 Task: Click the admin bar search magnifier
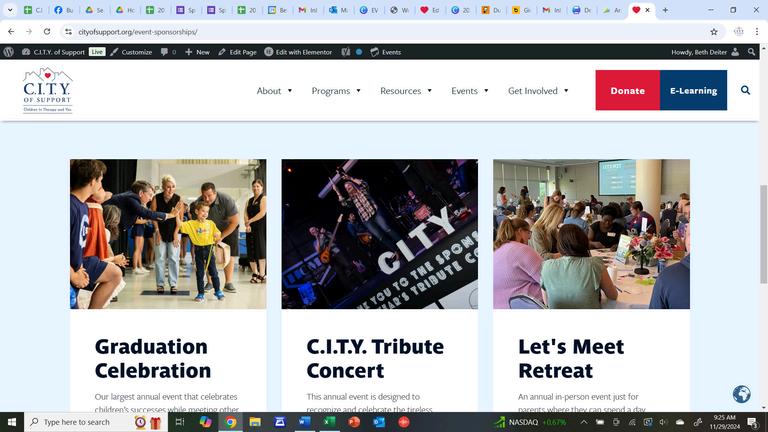751,52
